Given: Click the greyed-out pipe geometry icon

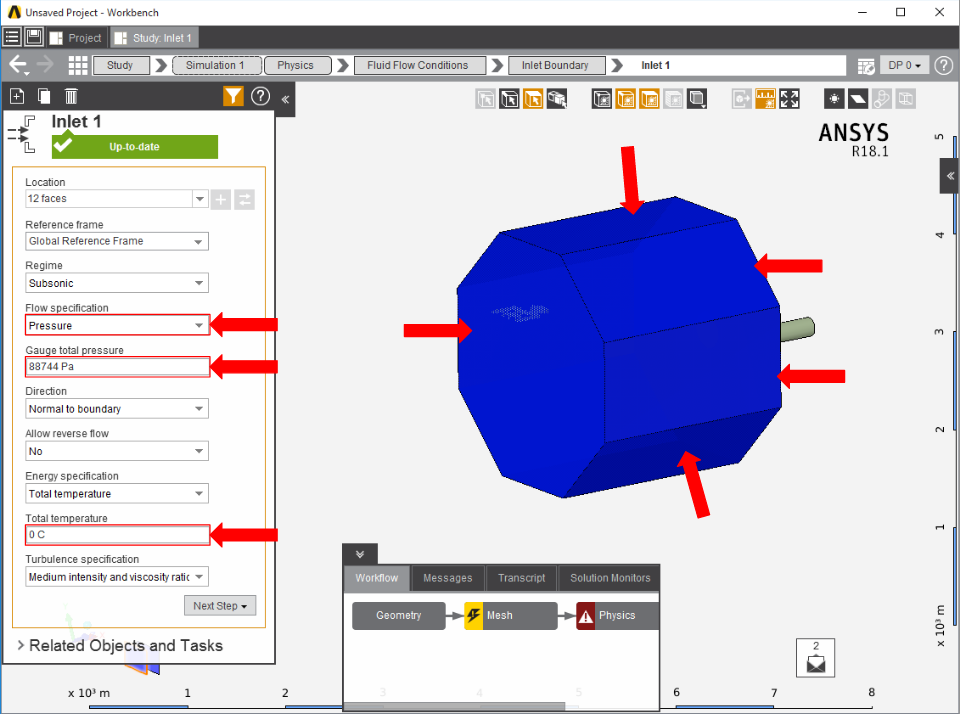Looking at the screenshot, I should [882, 99].
